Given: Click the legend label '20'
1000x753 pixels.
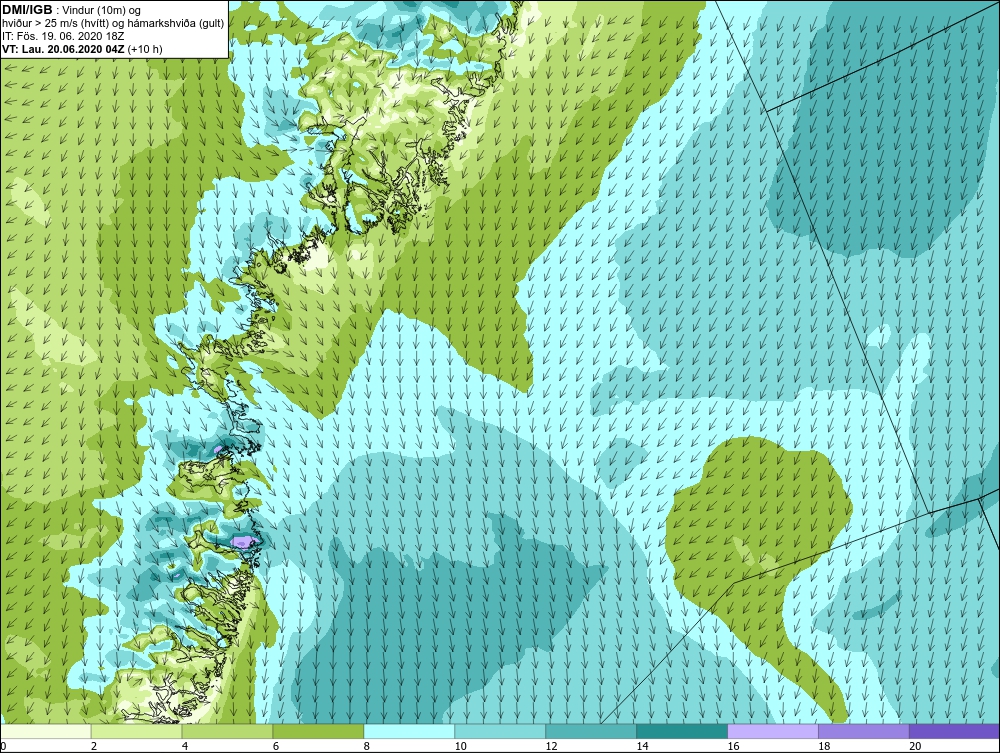Looking at the screenshot, I should [x=915, y=746].
